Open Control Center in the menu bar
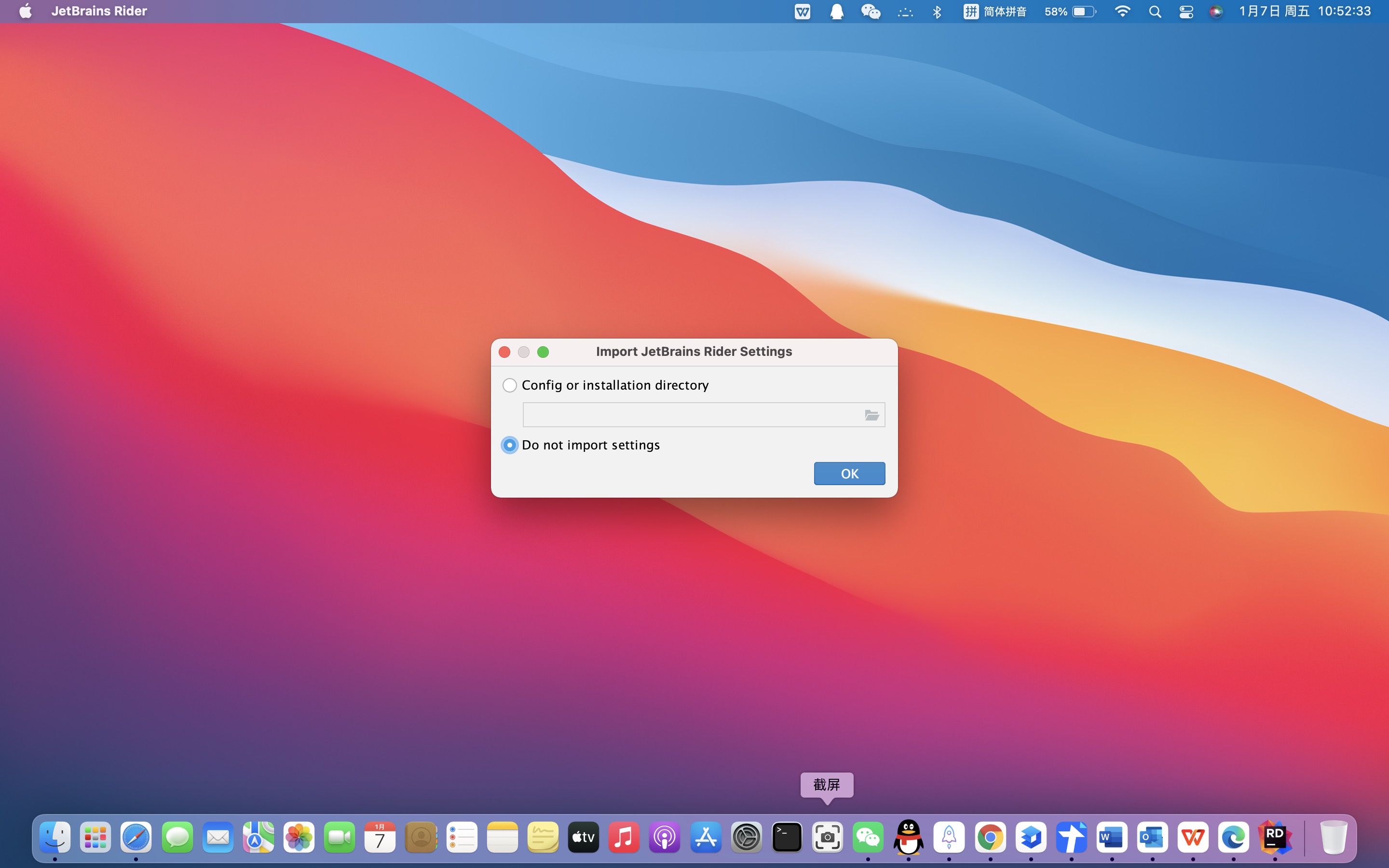Image resolution: width=1389 pixels, height=868 pixels. (1186, 12)
